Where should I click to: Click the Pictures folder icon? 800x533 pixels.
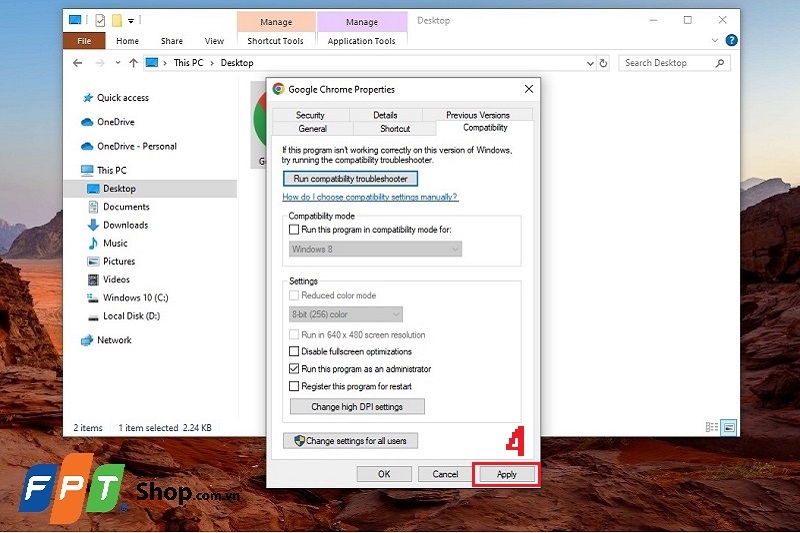tap(93, 262)
